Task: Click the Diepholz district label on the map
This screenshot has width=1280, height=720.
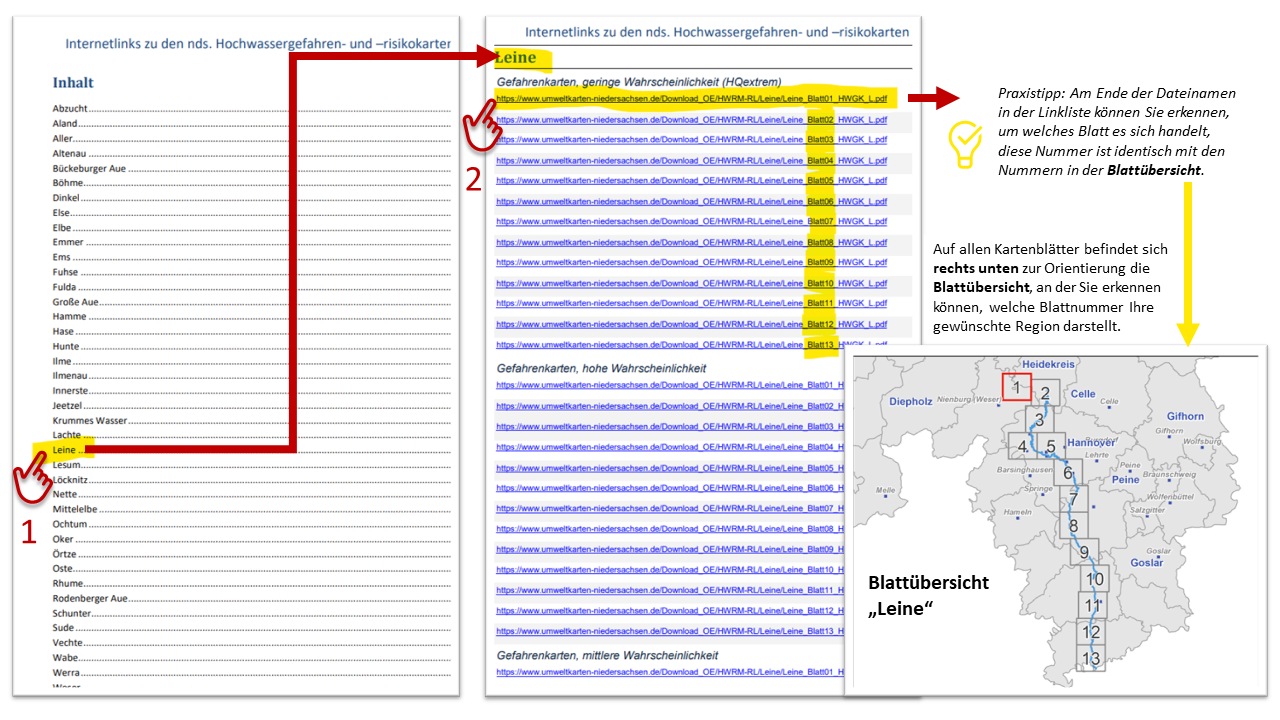Action: click(910, 401)
